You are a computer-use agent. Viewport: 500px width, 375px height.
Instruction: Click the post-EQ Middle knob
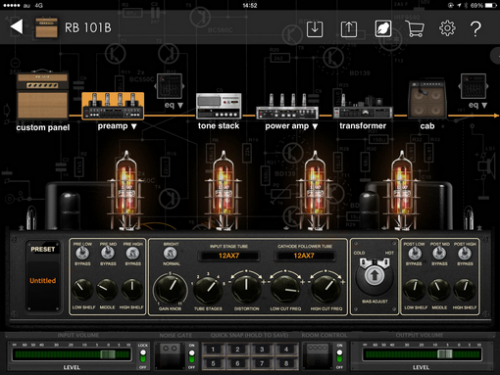pos(439,289)
